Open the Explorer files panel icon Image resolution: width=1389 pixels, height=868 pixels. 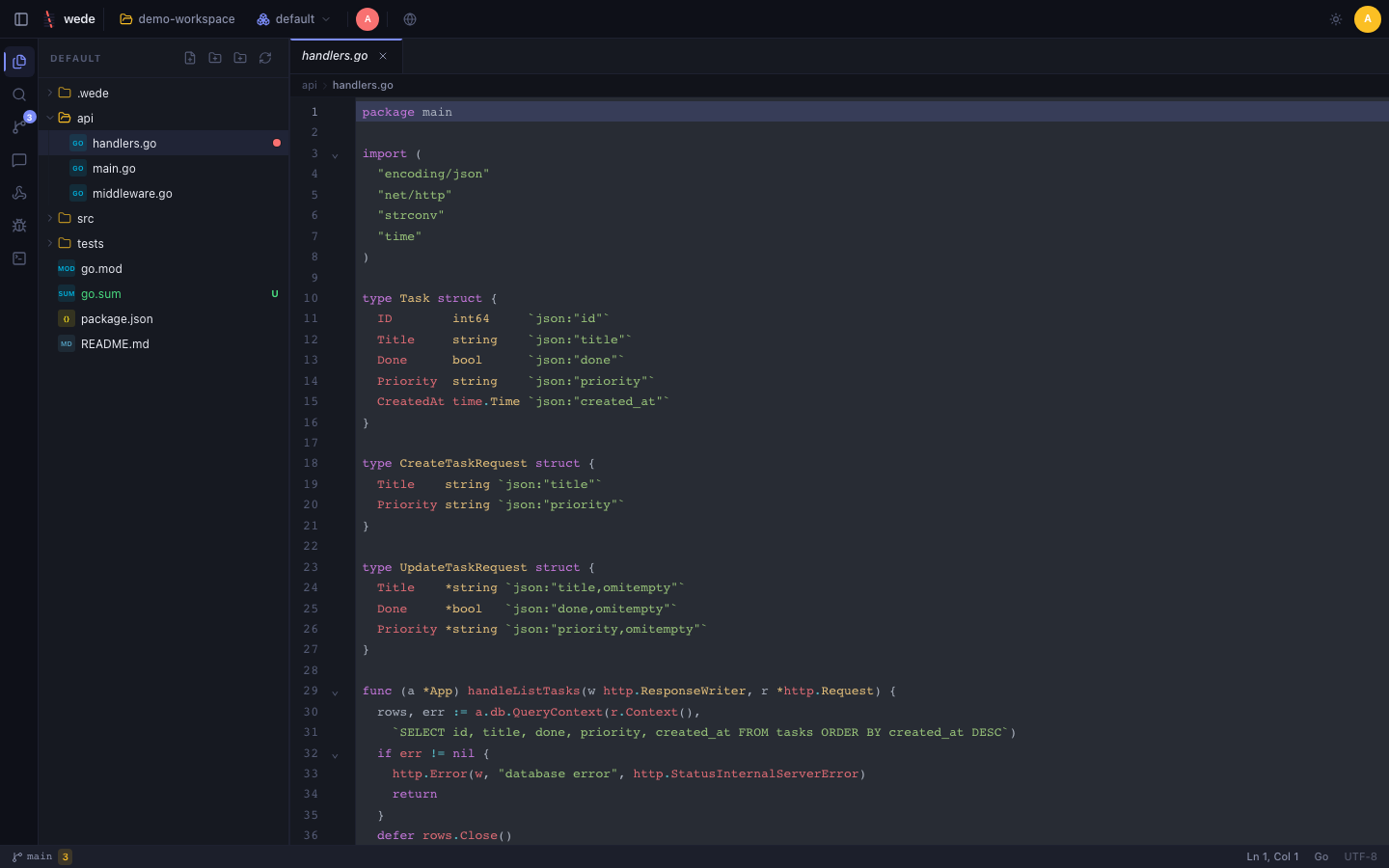click(x=19, y=62)
